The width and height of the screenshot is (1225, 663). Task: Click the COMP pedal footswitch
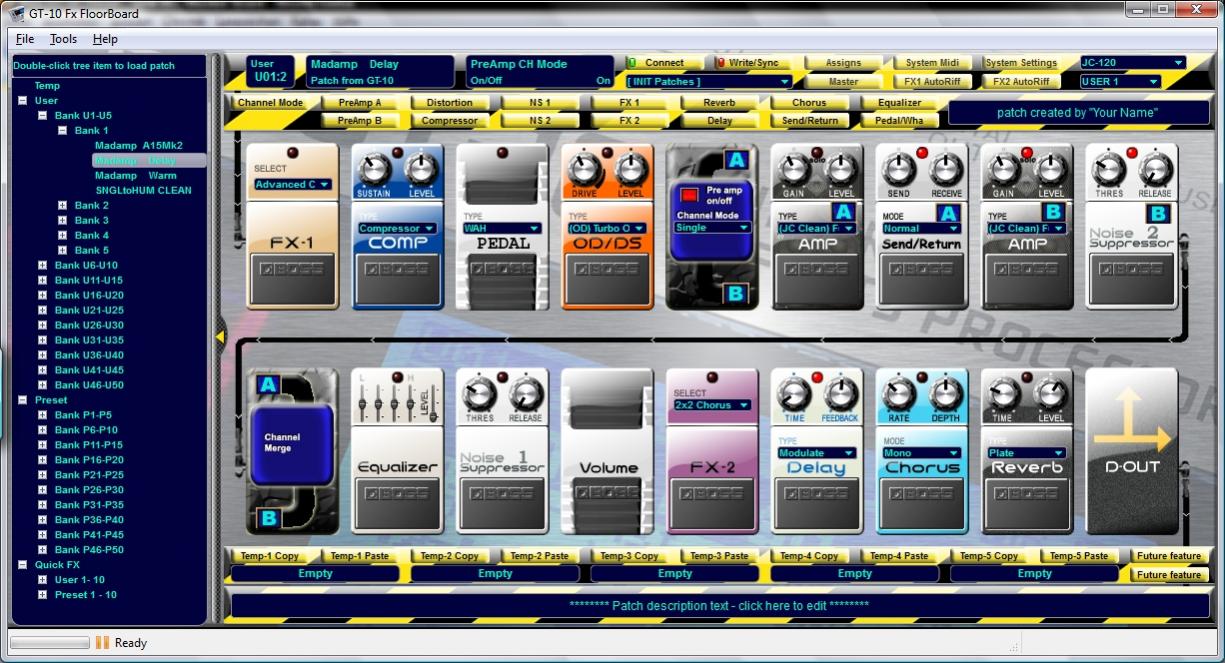coord(397,276)
